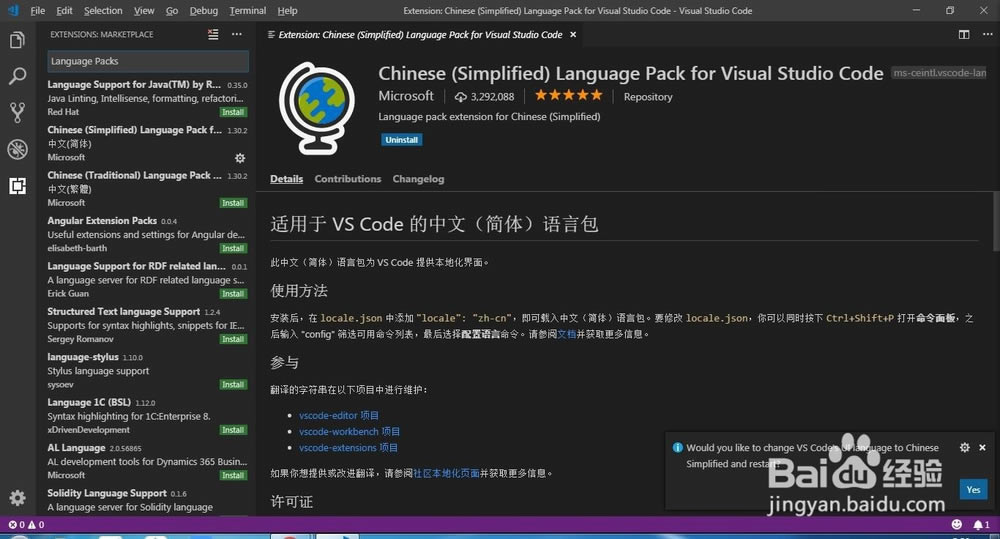The width and height of the screenshot is (1000, 539).
Task: Open Extensions panel more actions menu
Action: (237, 34)
